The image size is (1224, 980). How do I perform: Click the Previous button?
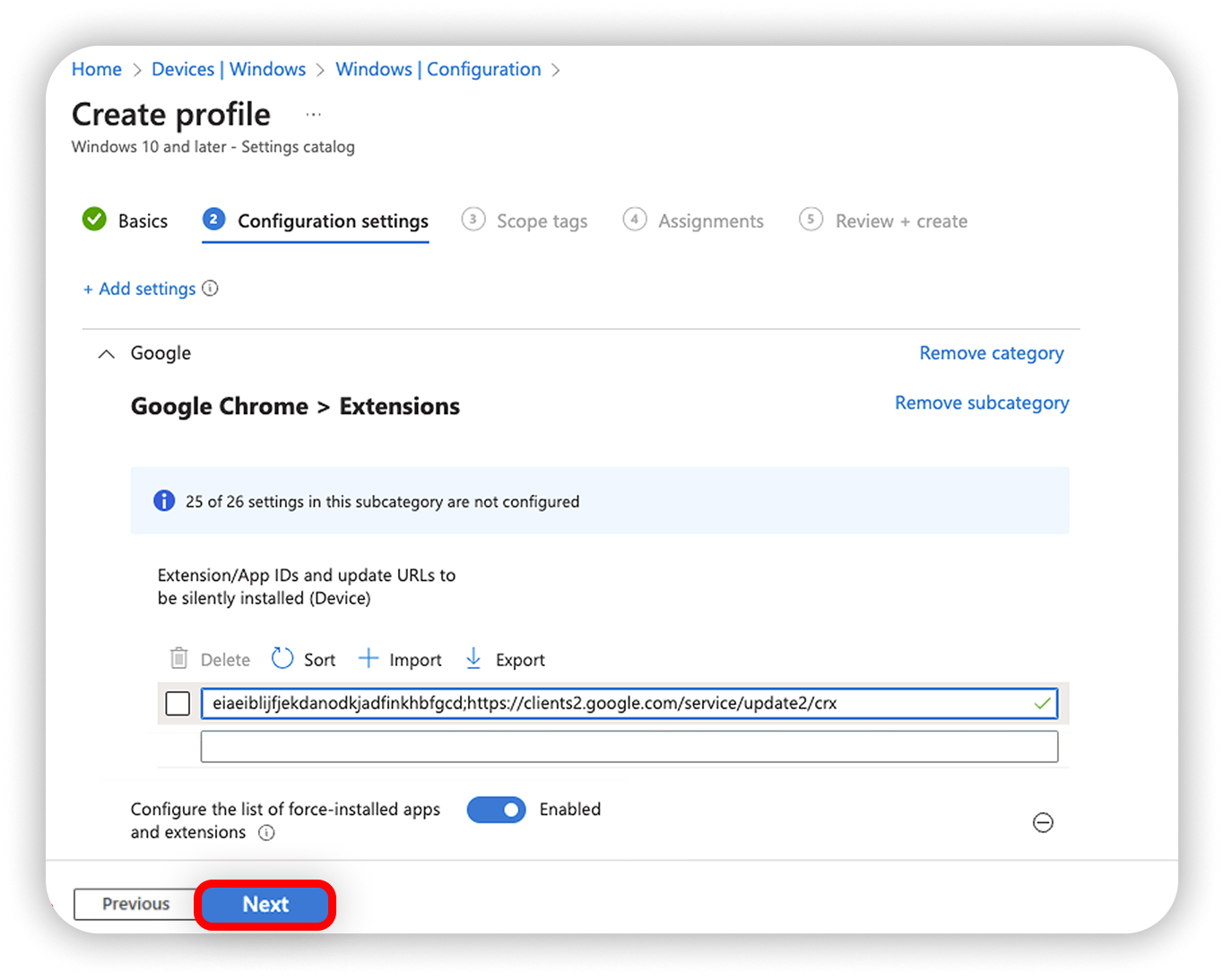tap(135, 904)
